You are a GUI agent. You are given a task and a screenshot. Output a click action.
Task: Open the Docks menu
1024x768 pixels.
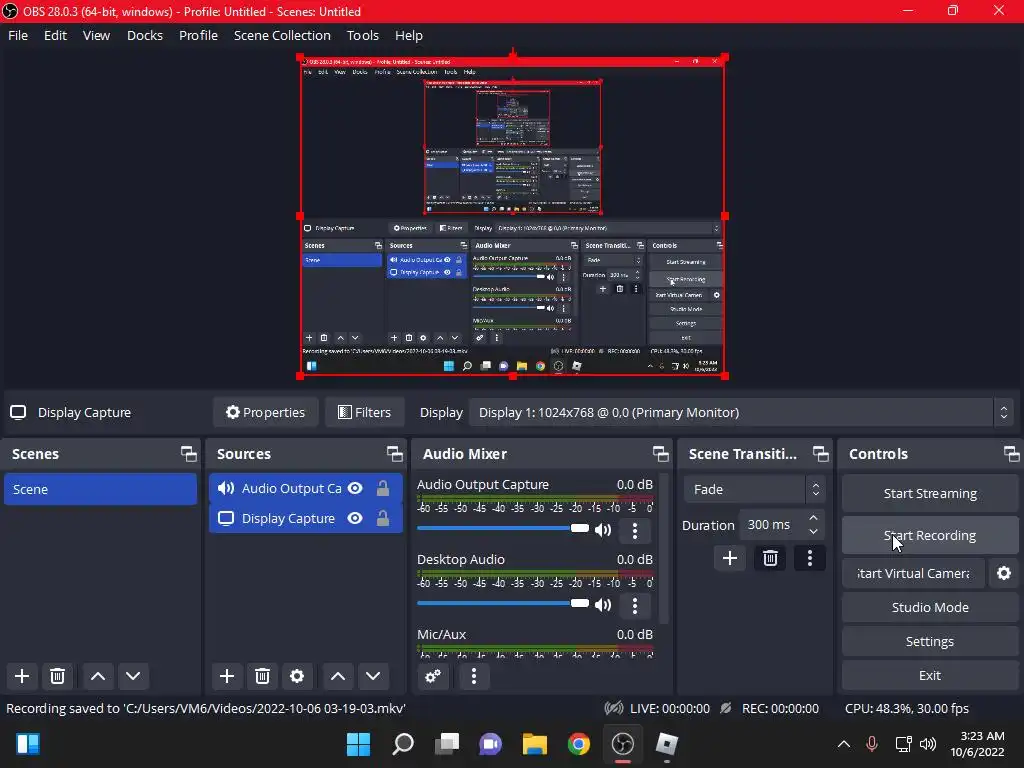(x=144, y=35)
